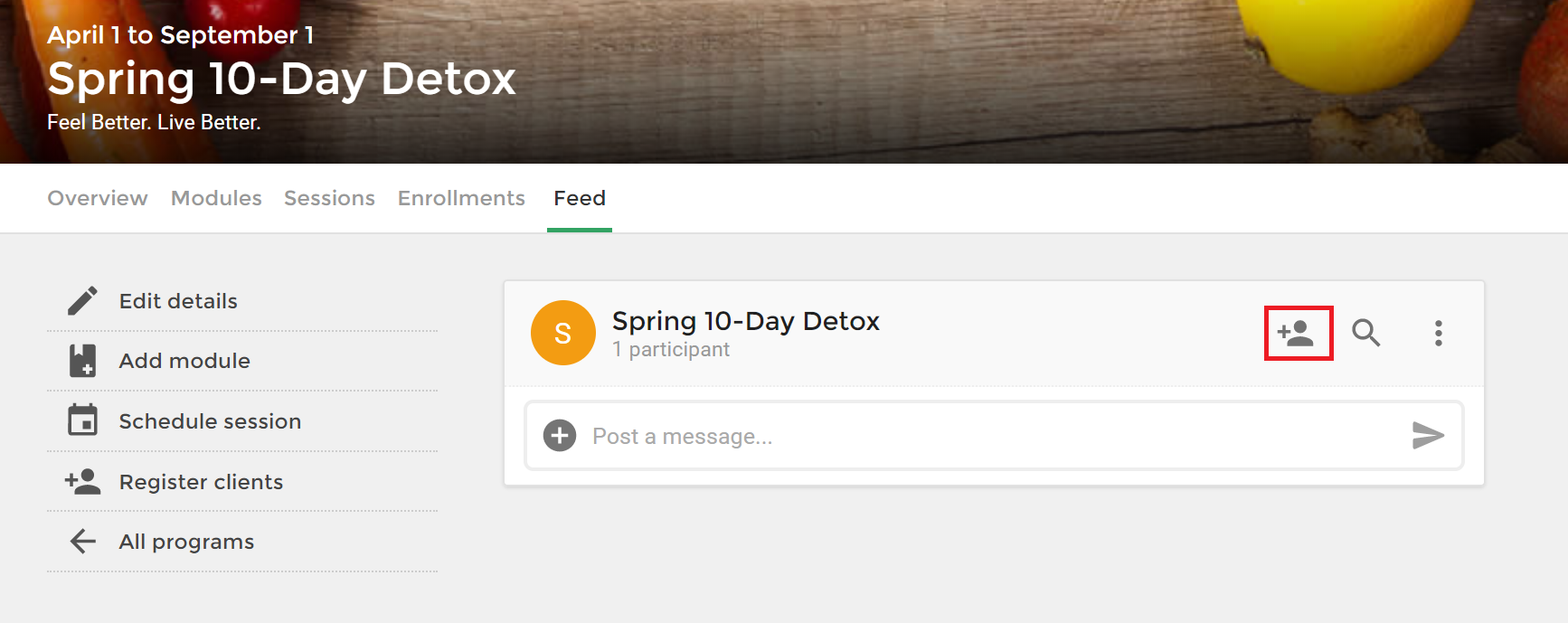1568x623 pixels.
Task: Select the Enrollments tab
Action: coord(461,198)
